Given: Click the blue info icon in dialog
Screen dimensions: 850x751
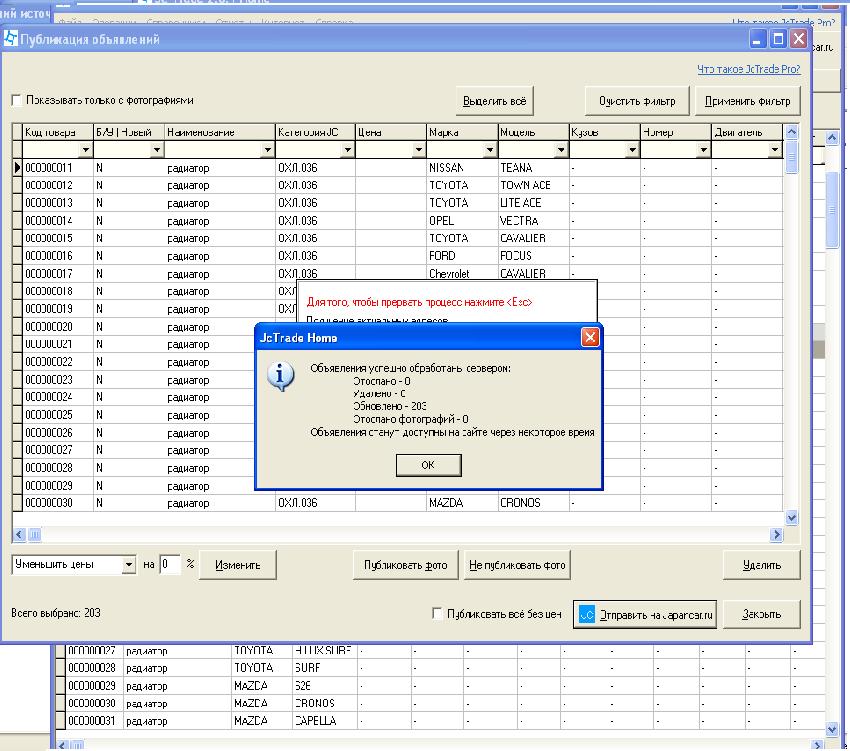Looking at the screenshot, I should pos(281,376).
